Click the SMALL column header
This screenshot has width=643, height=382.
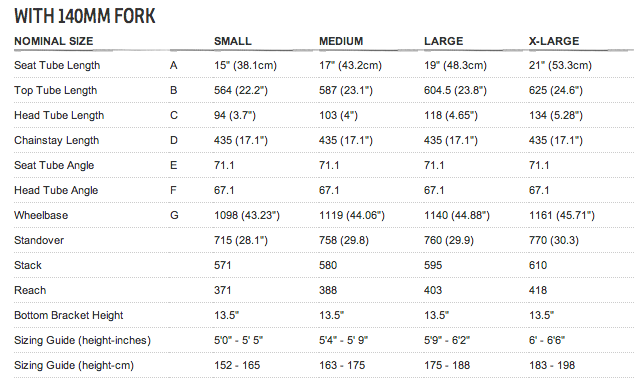(x=233, y=41)
